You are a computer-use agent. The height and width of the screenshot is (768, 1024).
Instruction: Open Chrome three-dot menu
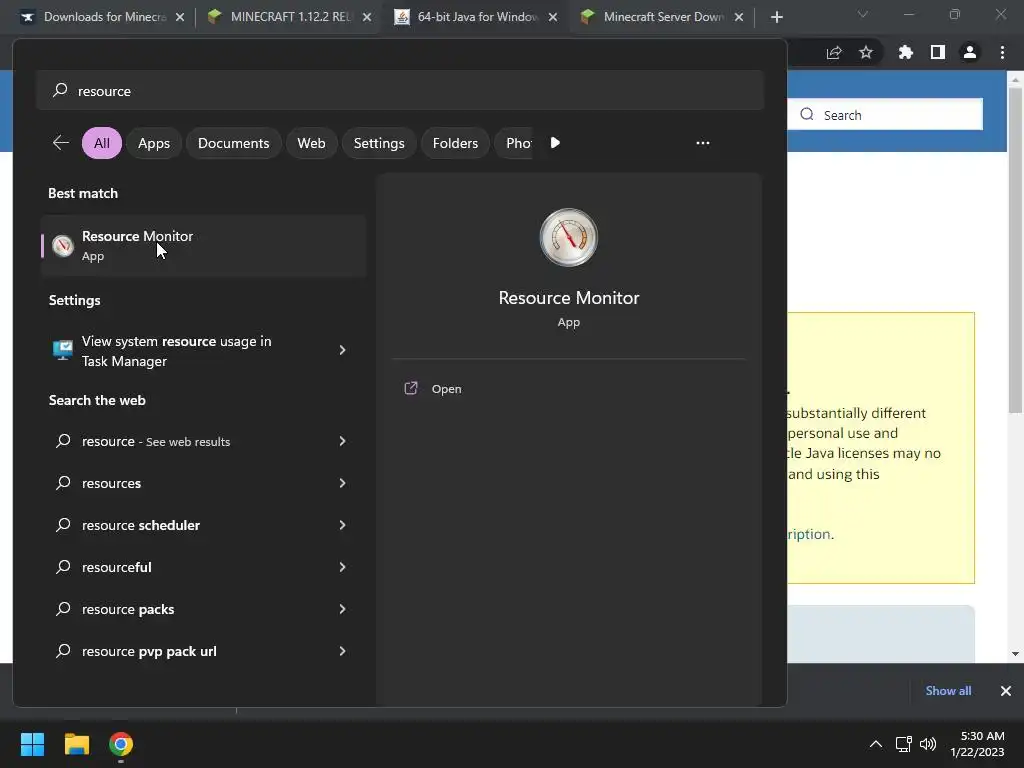point(1002,52)
